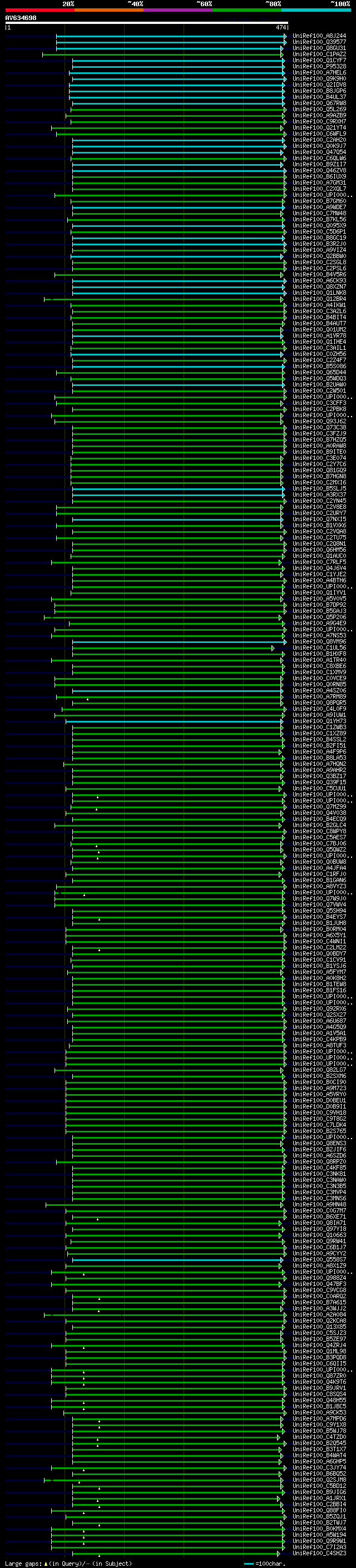
Task: Select hit label UniRef100_Q095X9
Action: coord(319,225)
